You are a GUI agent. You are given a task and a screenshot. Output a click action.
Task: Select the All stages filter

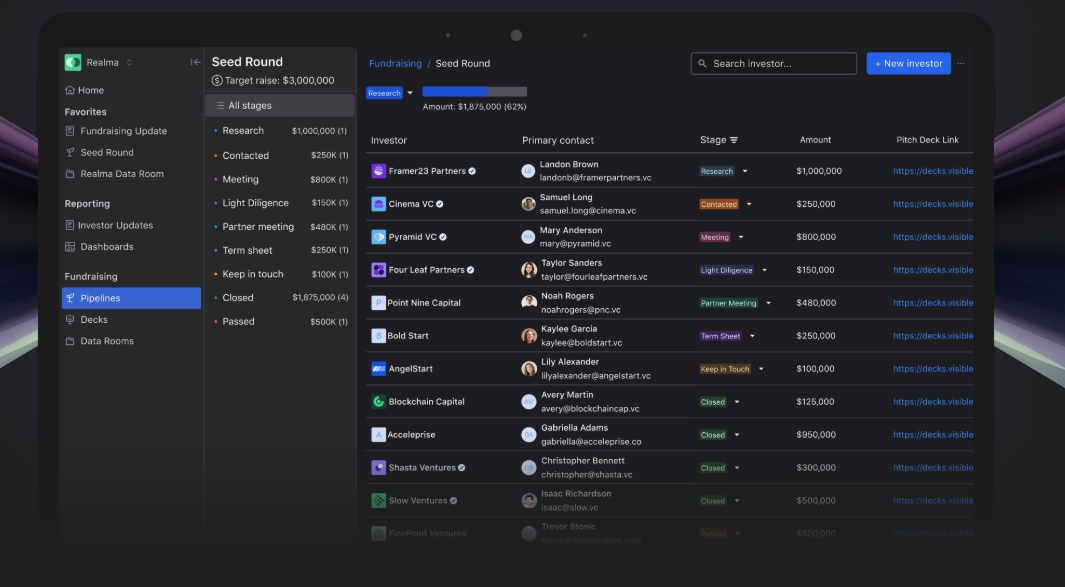(x=279, y=105)
